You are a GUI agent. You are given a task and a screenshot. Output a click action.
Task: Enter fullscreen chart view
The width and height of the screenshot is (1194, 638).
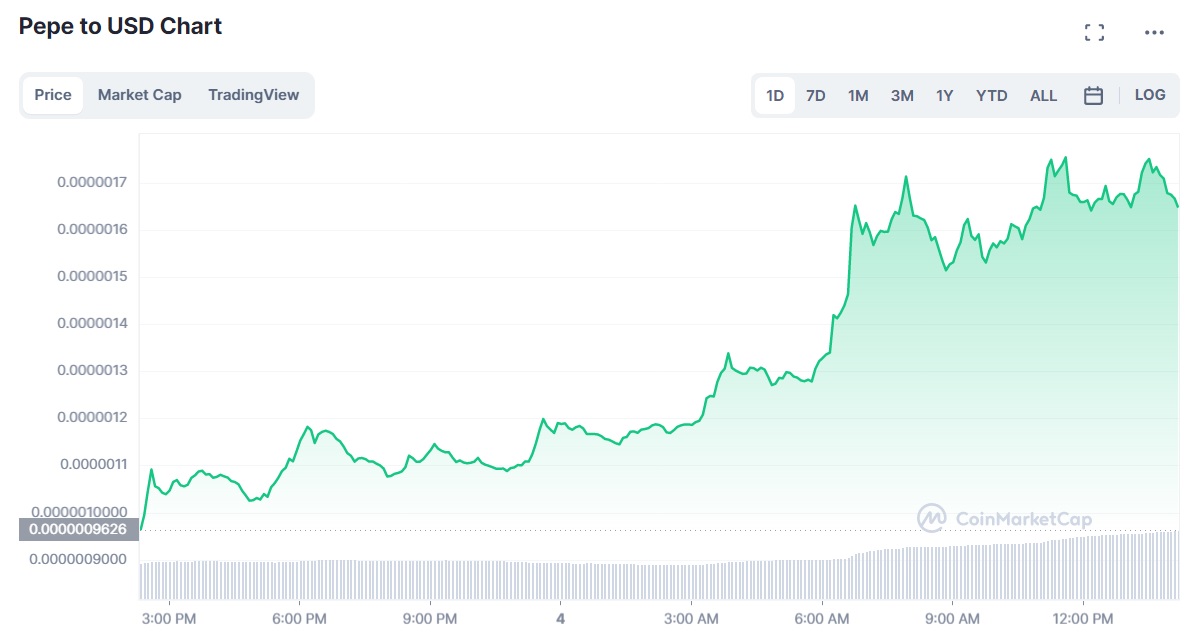click(x=1094, y=33)
